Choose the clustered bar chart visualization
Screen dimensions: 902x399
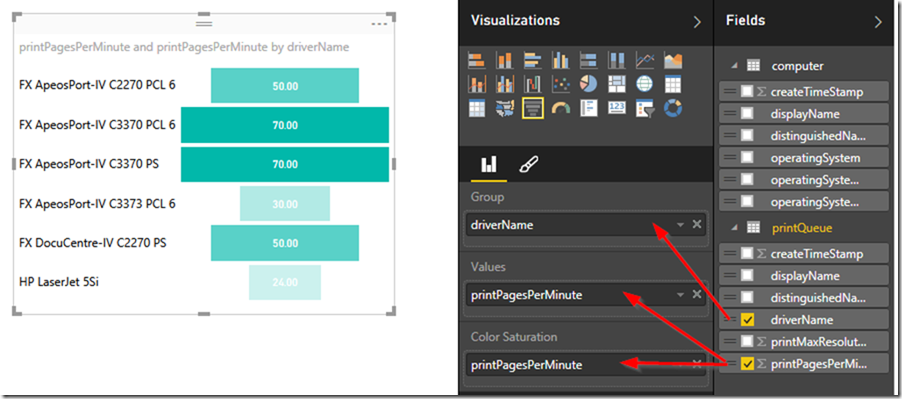coord(533,60)
